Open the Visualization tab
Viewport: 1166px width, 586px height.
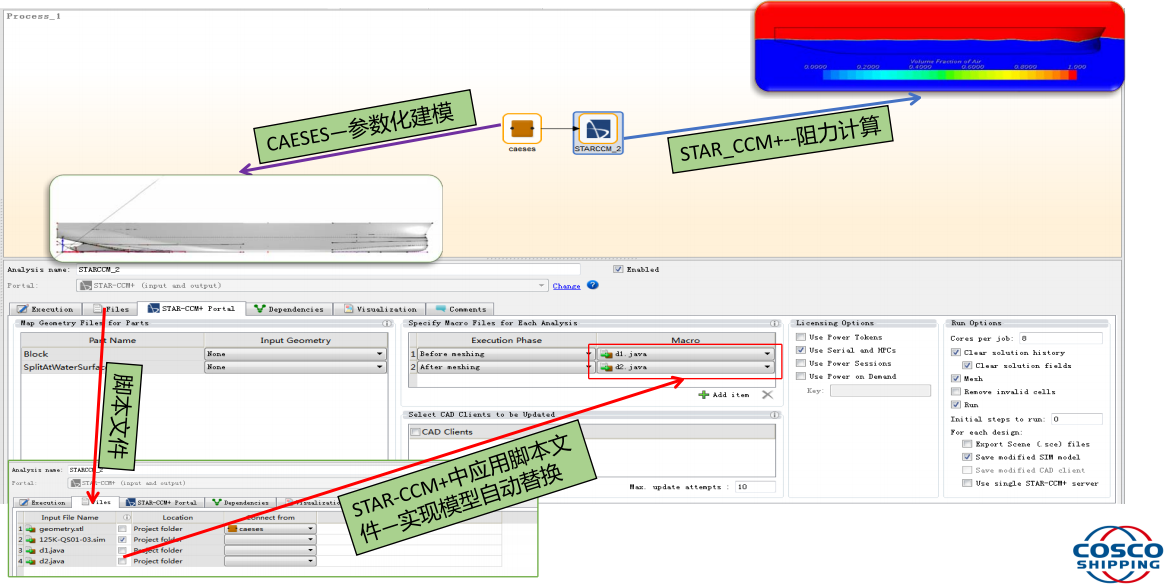point(380,309)
